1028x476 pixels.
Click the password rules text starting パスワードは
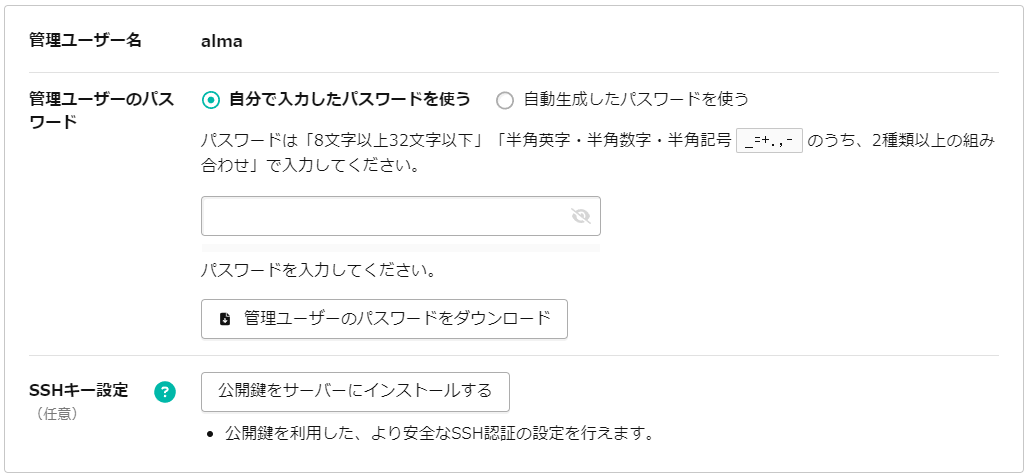[x=599, y=153]
